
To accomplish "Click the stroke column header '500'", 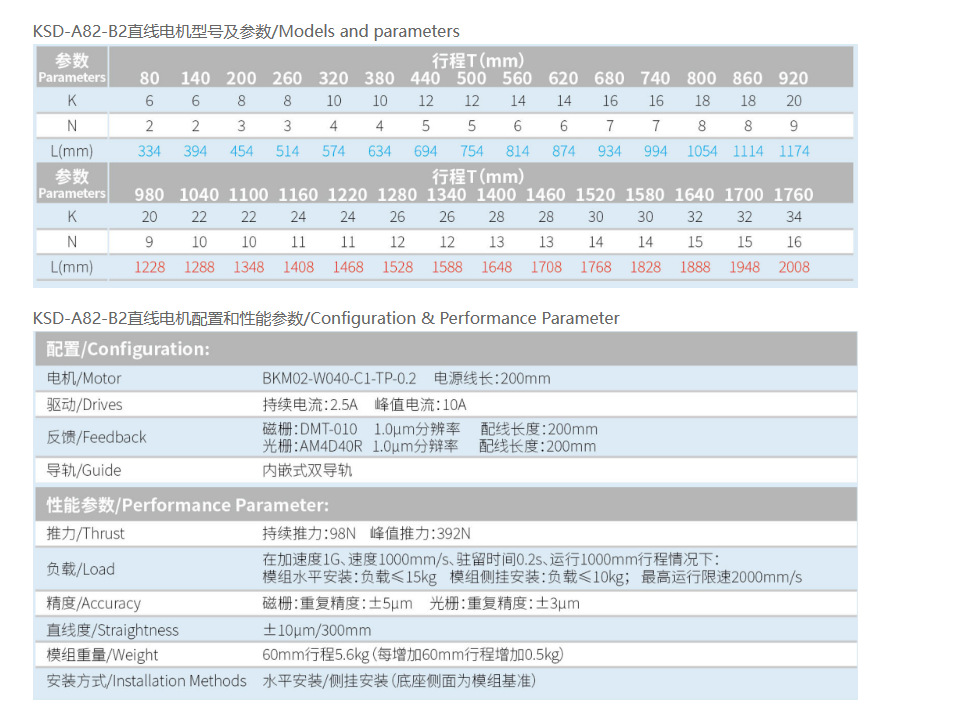I will 471,78.
